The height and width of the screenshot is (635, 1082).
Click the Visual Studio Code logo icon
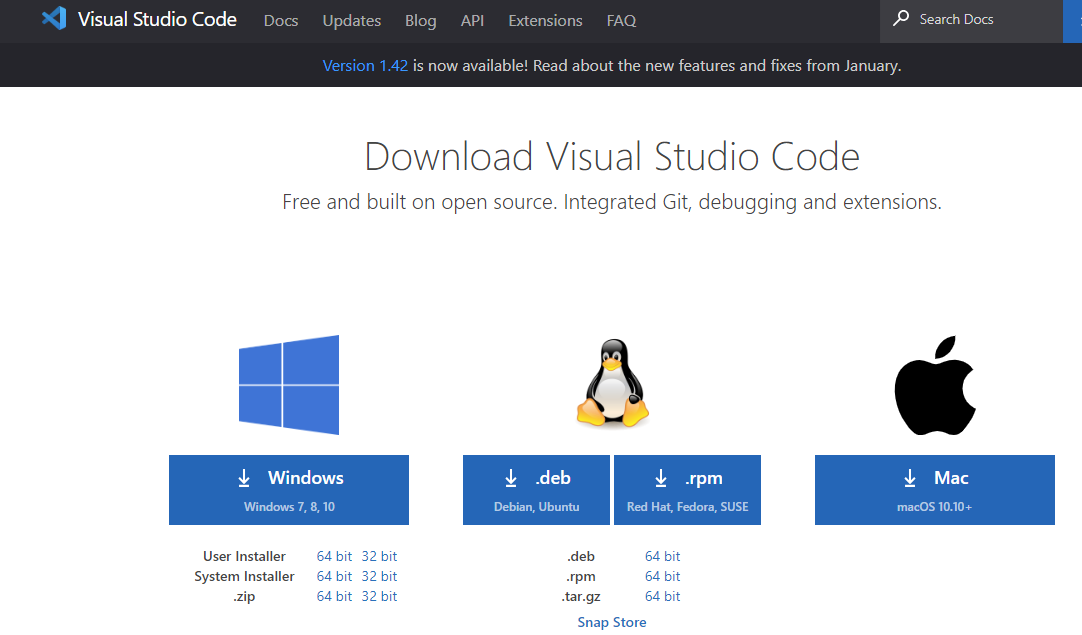(x=54, y=19)
